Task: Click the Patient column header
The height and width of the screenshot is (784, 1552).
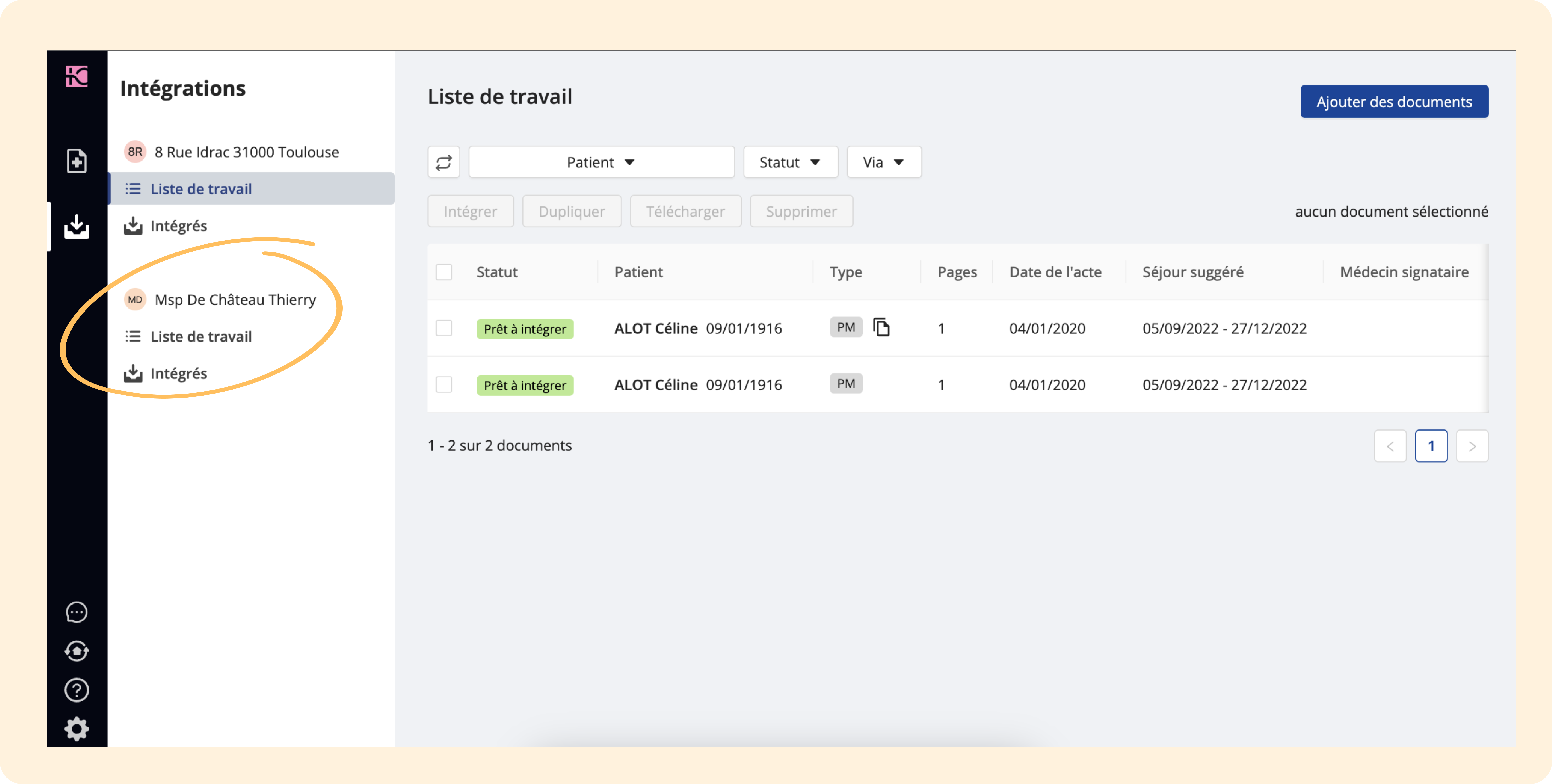Action: [639, 272]
